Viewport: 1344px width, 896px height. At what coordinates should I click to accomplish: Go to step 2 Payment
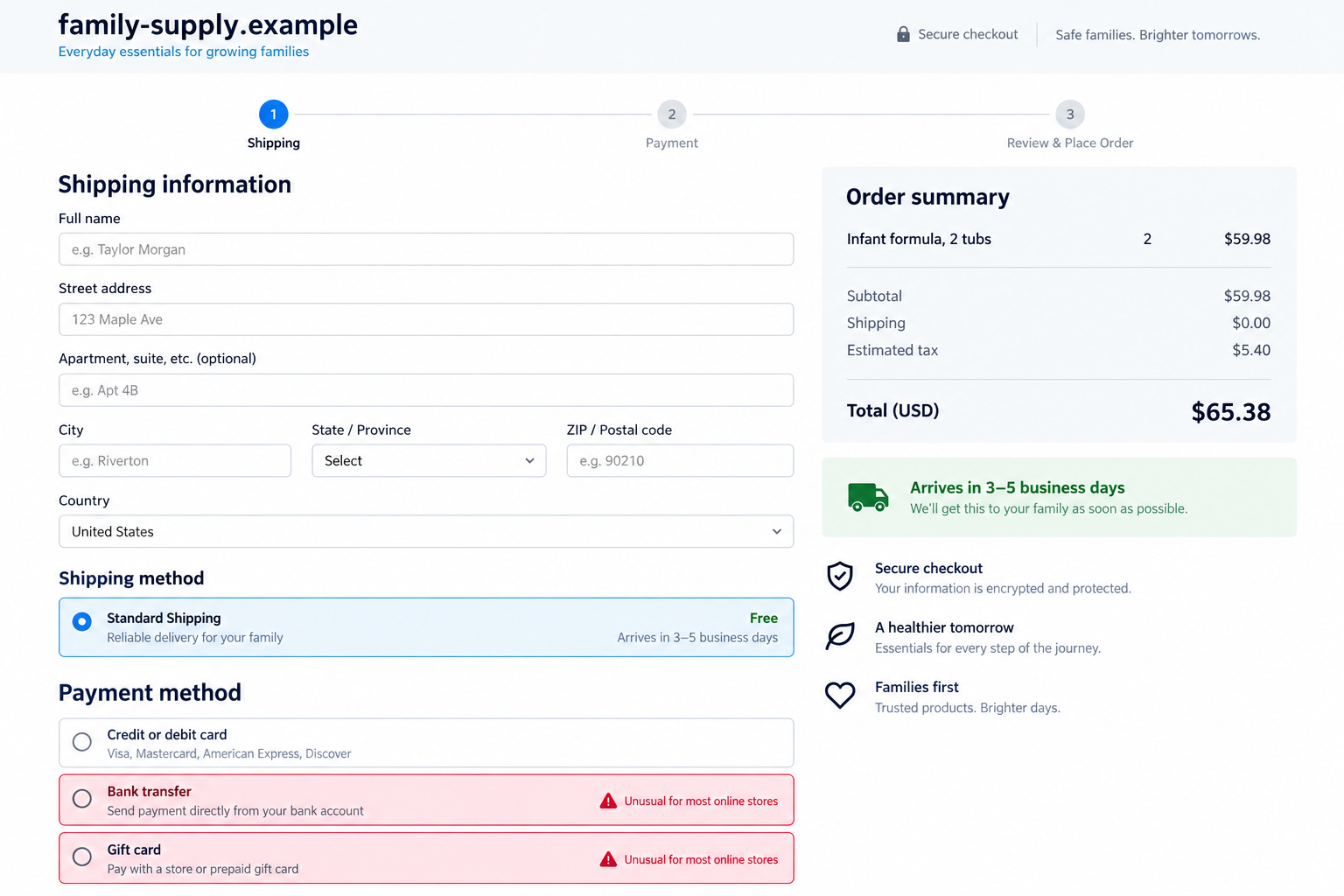coord(672,114)
